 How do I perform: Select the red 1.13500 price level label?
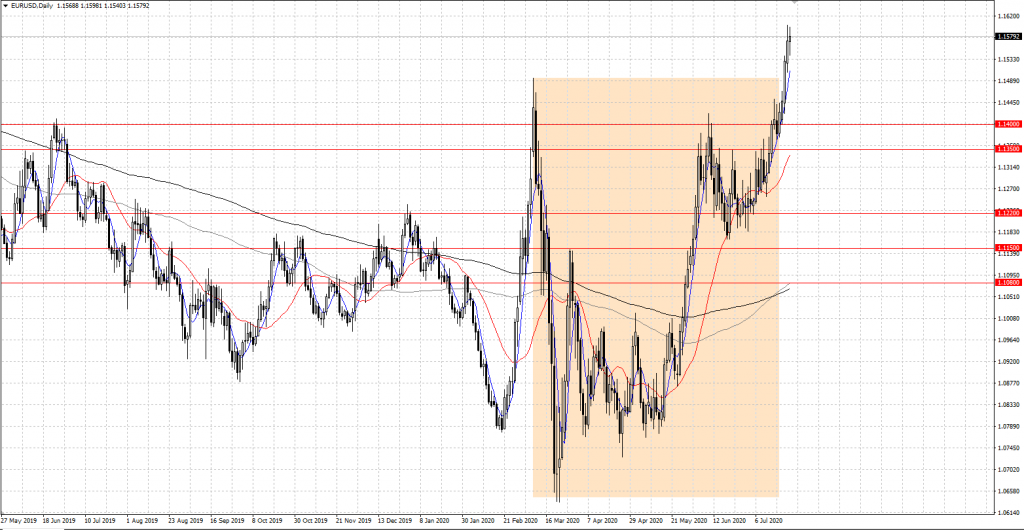pyautogui.click(x=1008, y=148)
